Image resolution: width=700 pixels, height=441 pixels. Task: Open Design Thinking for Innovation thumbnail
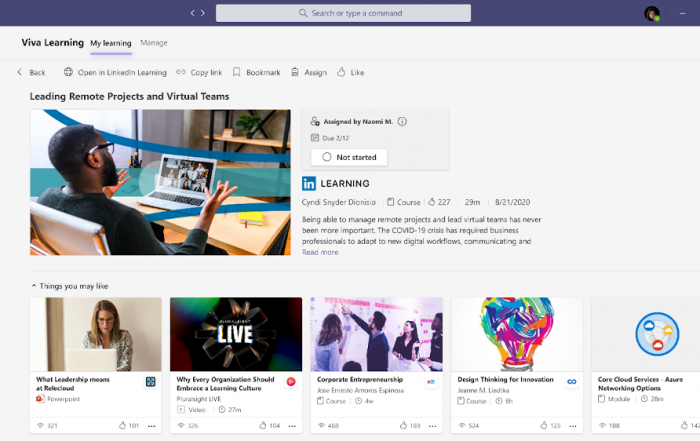(517, 334)
